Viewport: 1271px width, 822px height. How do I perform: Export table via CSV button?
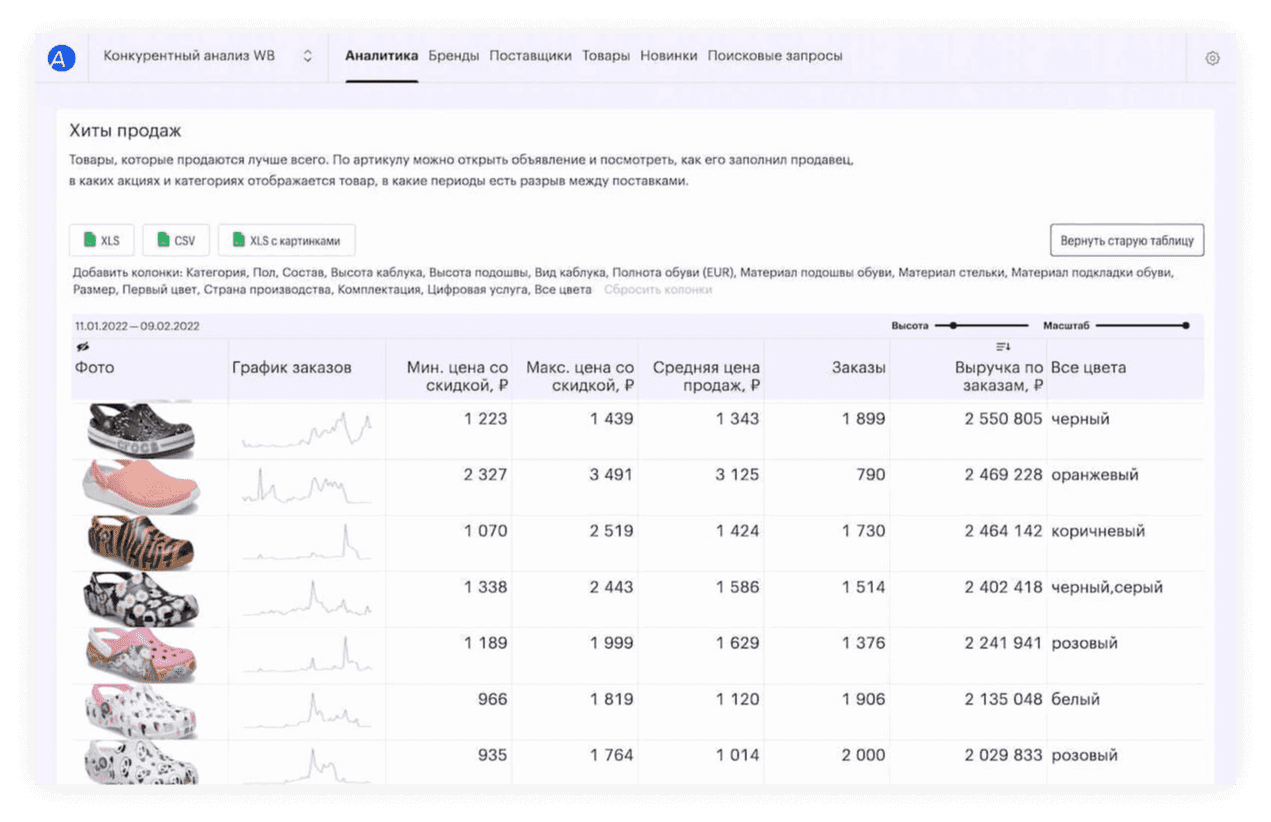pyautogui.click(x=175, y=240)
